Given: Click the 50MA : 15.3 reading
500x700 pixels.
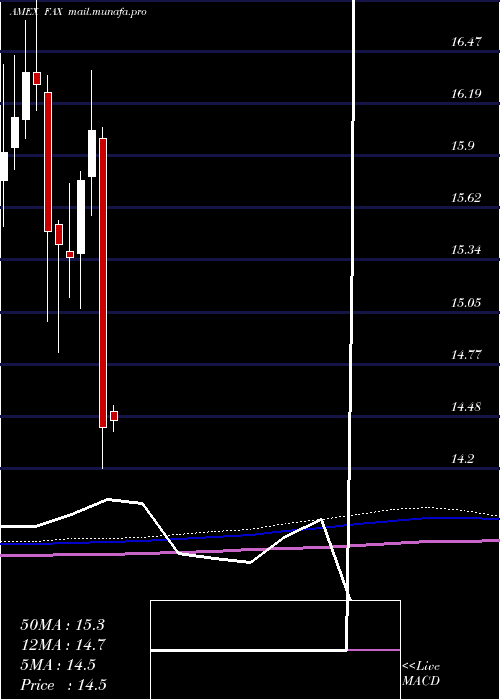Looking at the screenshot, I should pyautogui.click(x=62, y=625).
